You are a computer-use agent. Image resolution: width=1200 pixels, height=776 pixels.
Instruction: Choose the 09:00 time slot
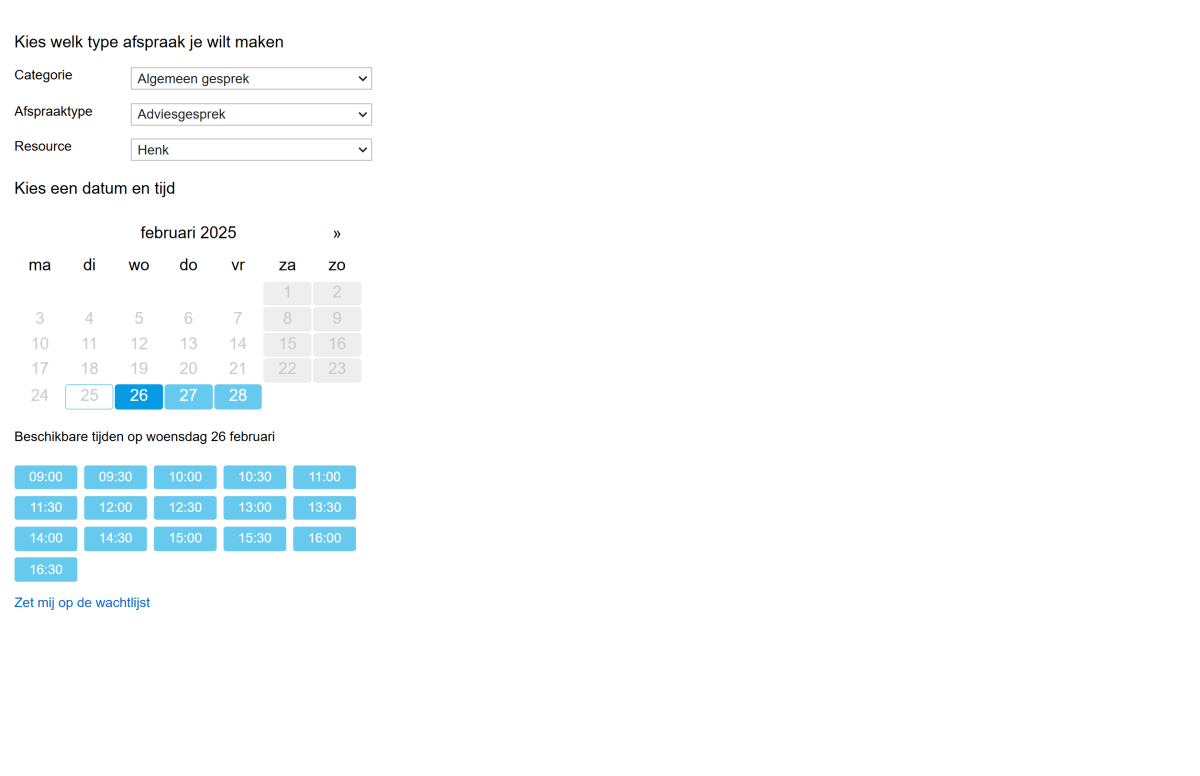(x=46, y=477)
